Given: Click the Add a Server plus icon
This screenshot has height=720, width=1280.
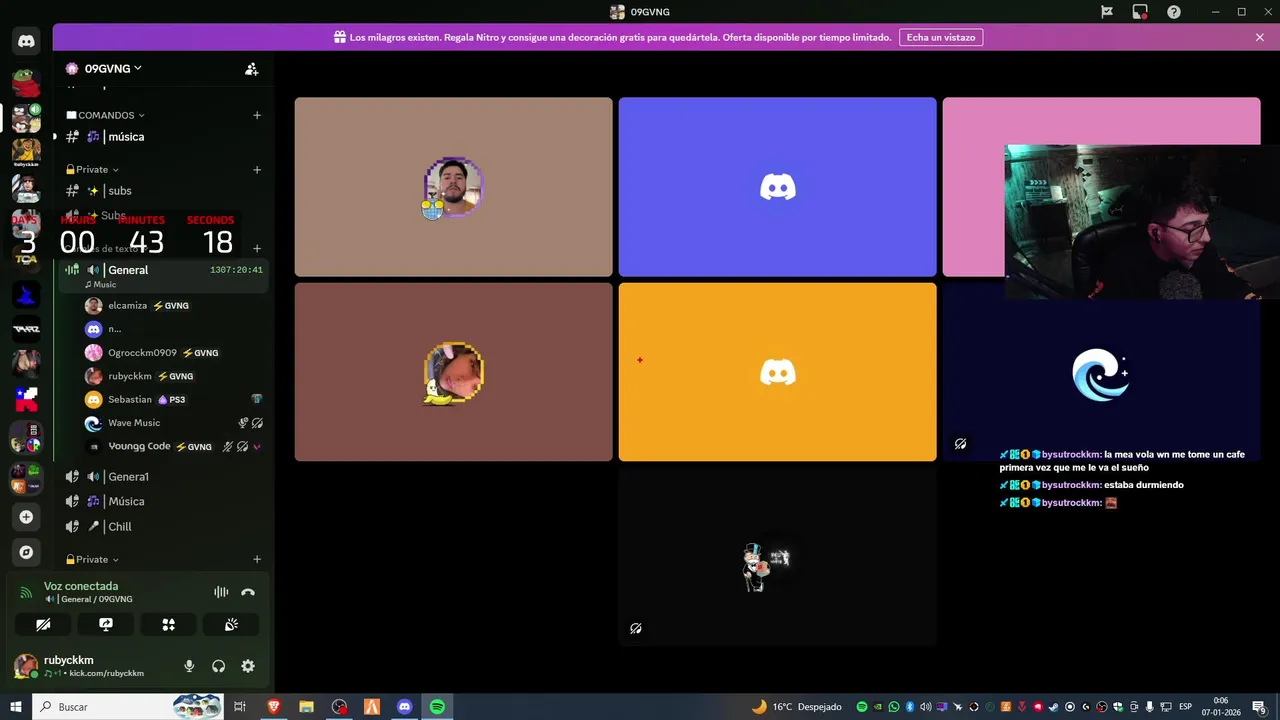Looking at the screenshot, I should (x=26, y=517).
